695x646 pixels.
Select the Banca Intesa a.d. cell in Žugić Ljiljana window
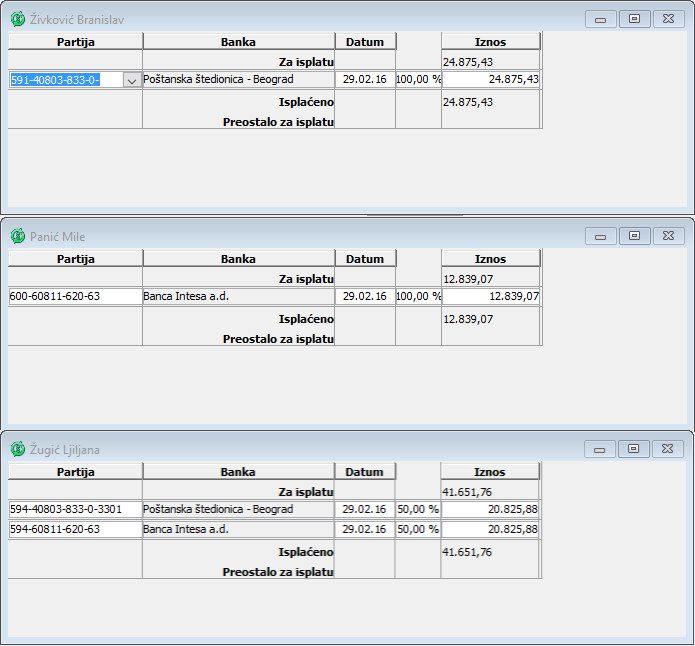coord(238,529)
